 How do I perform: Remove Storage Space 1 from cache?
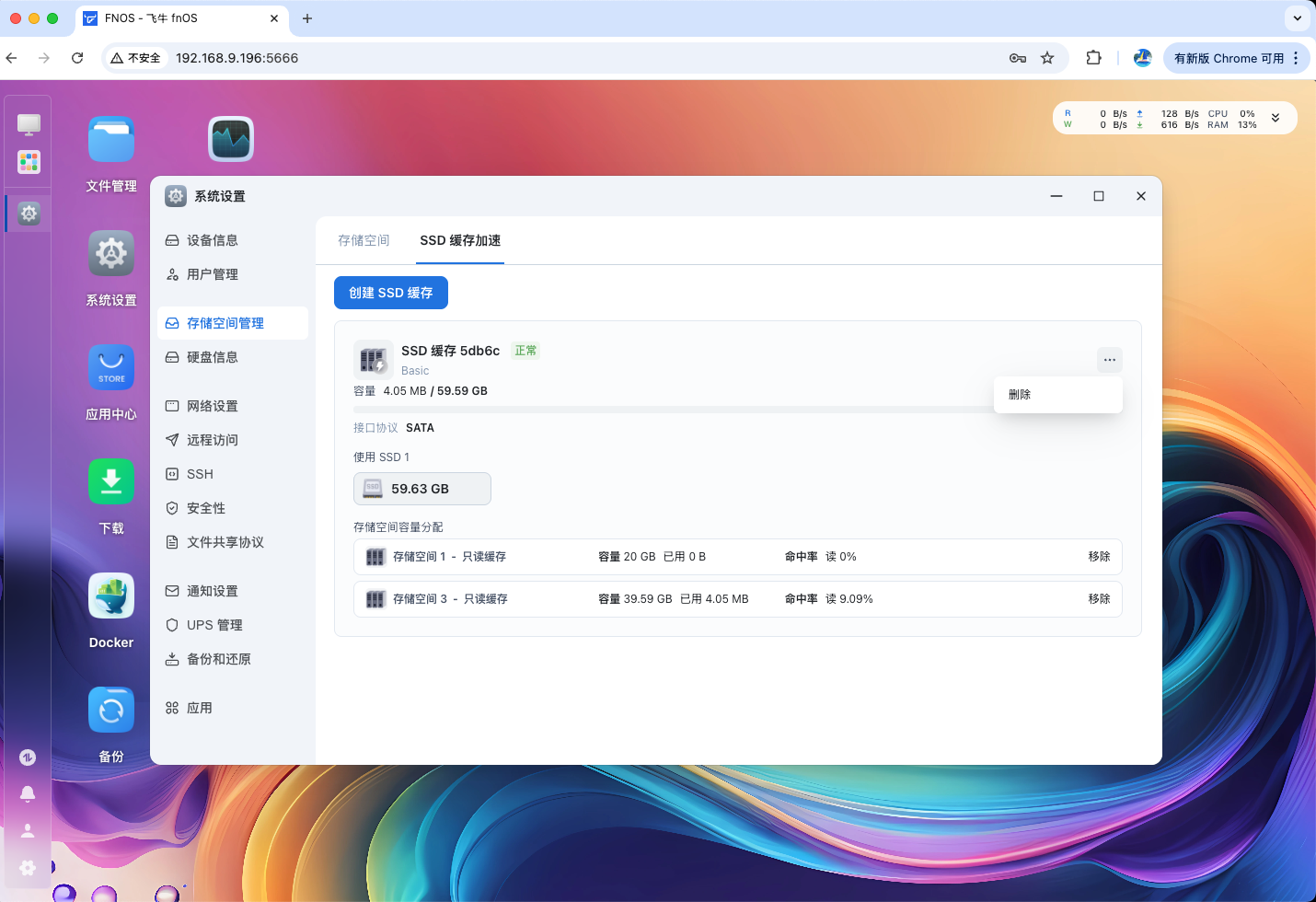pyautogui.click(x=1099, y=557)
